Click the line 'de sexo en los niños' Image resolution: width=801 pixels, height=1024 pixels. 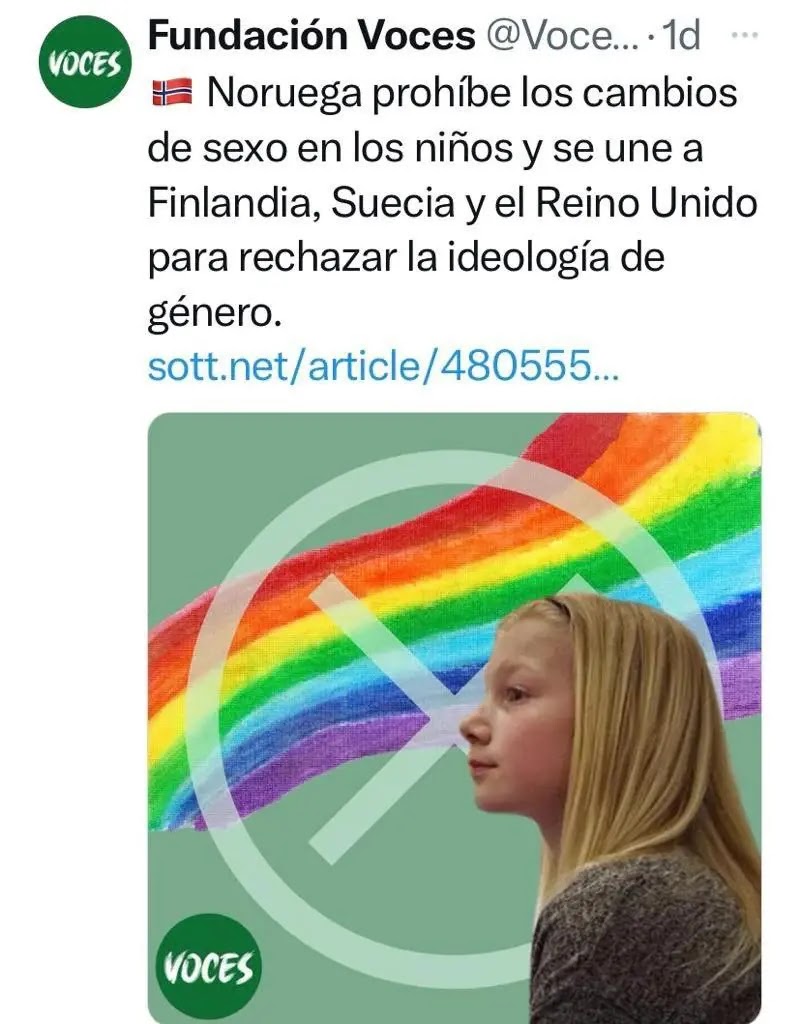330,148
